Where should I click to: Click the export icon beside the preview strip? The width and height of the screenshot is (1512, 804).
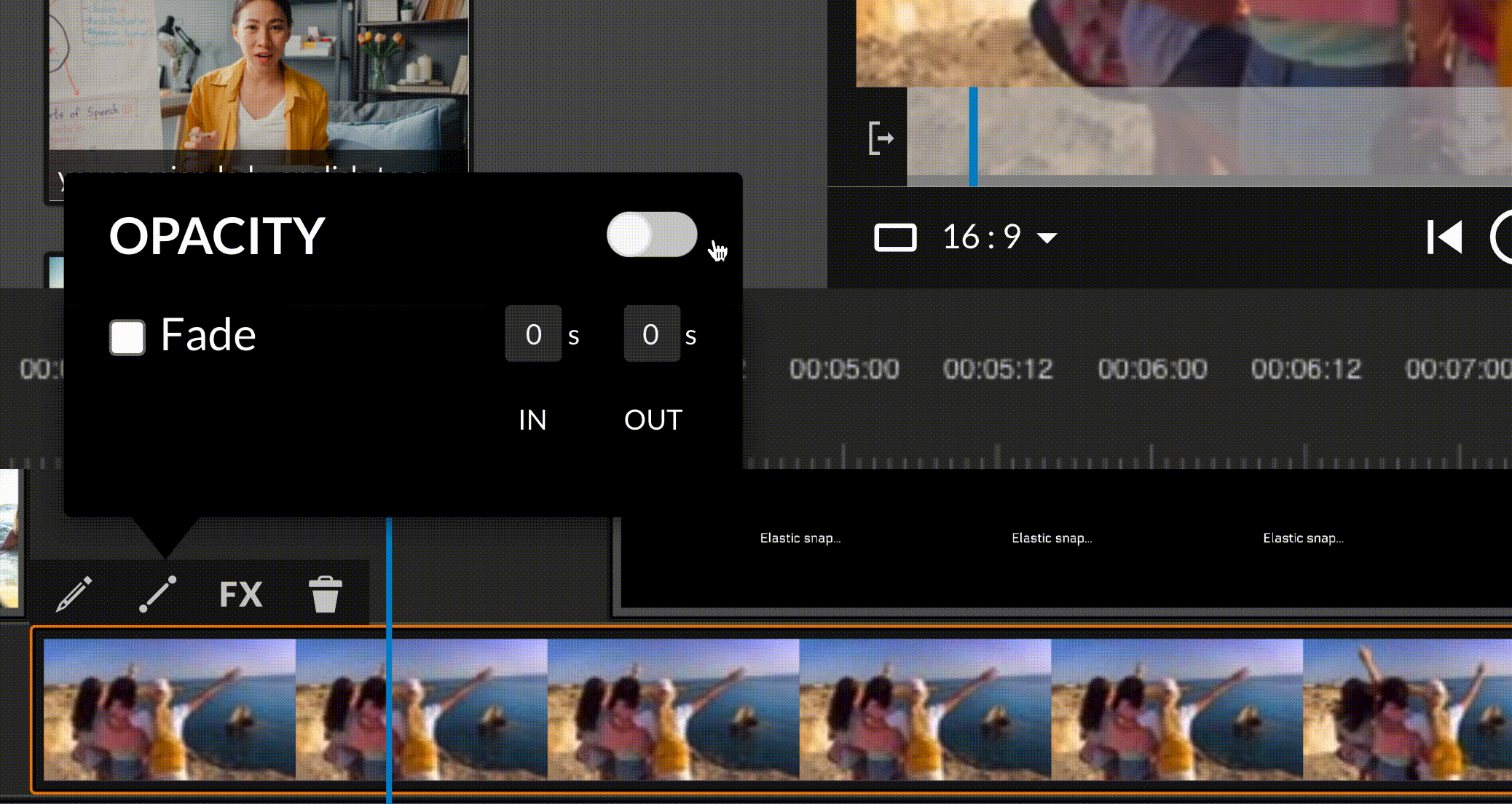pyautogui.click(x=881, y=137)
